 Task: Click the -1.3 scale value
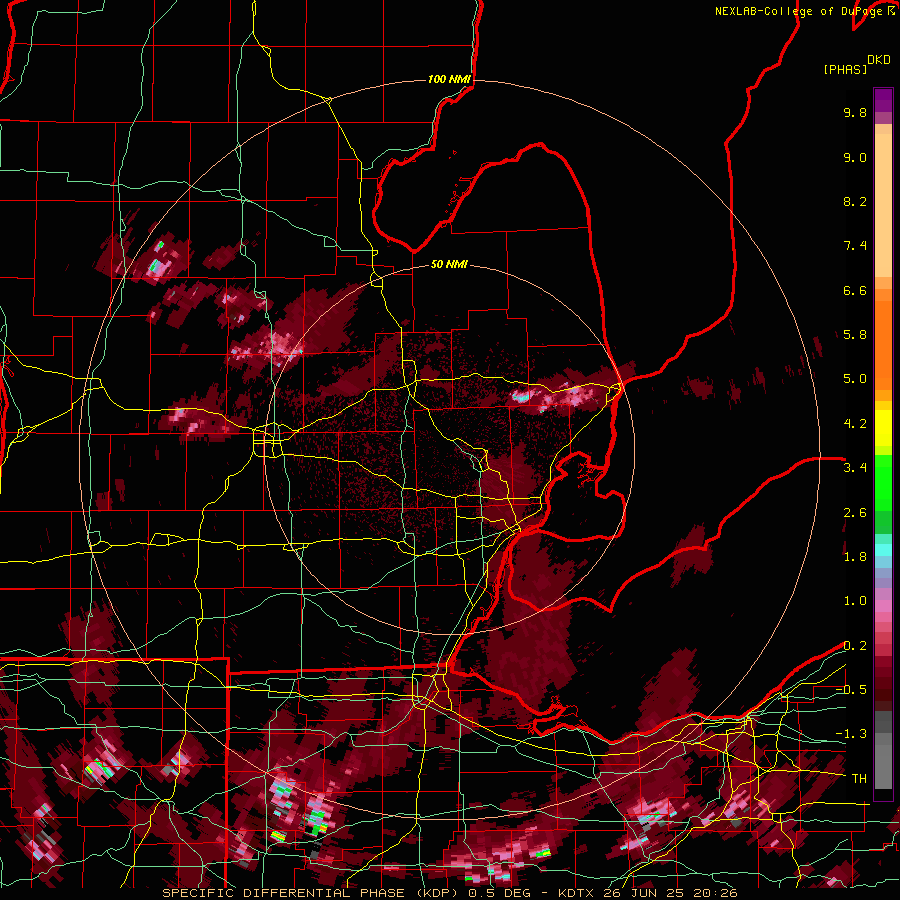point(851,734)
